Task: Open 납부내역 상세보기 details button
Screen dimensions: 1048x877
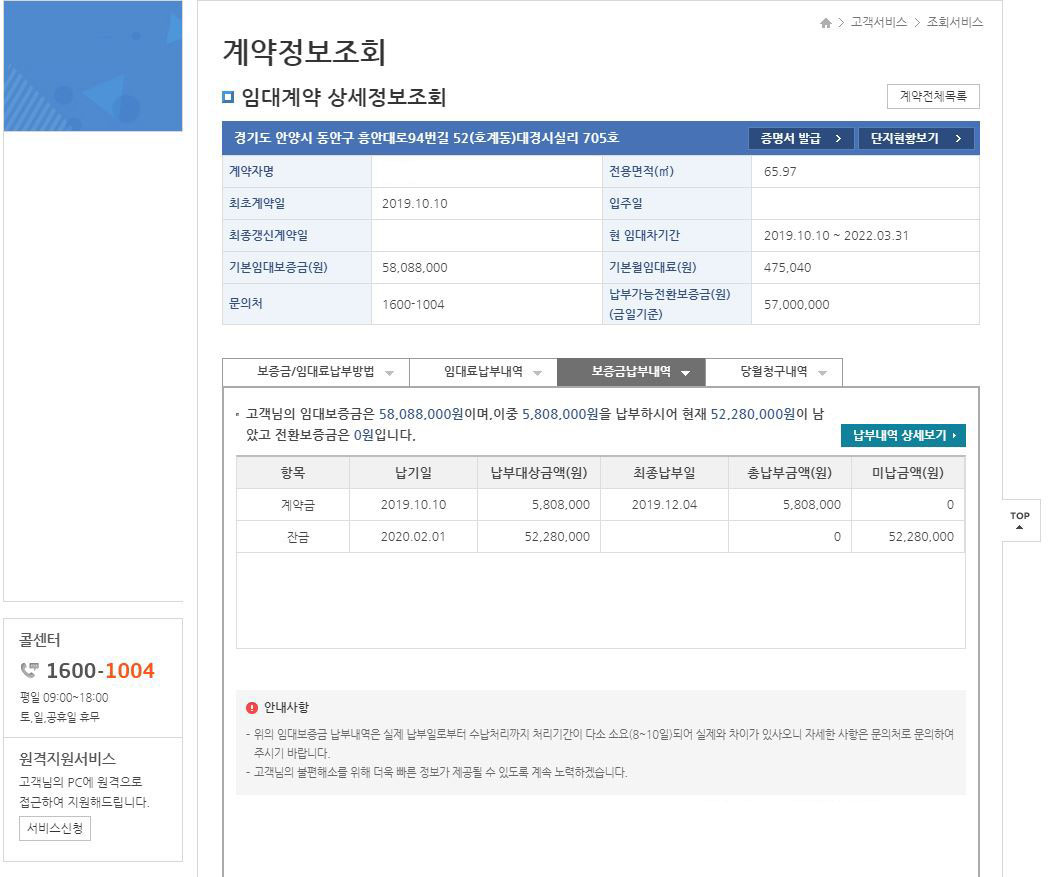Action: (903, 435)
